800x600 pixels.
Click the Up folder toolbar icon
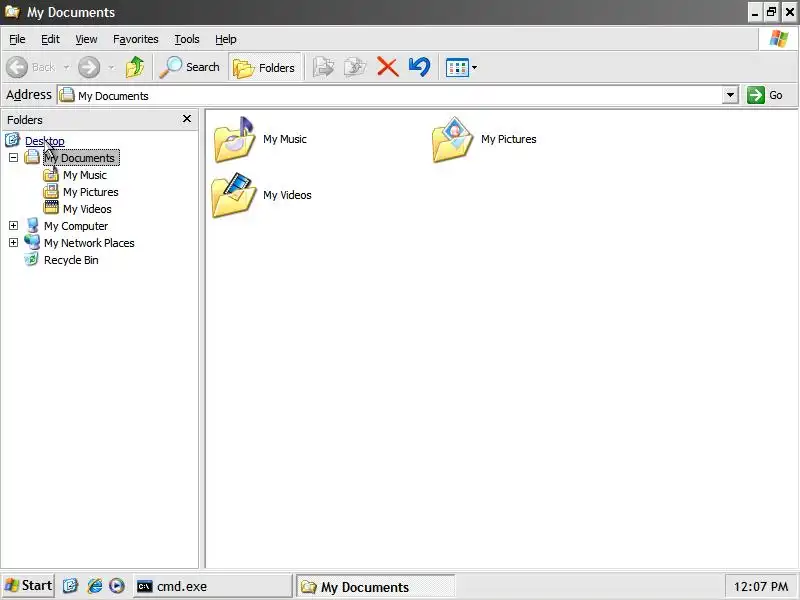click(135, 67)
